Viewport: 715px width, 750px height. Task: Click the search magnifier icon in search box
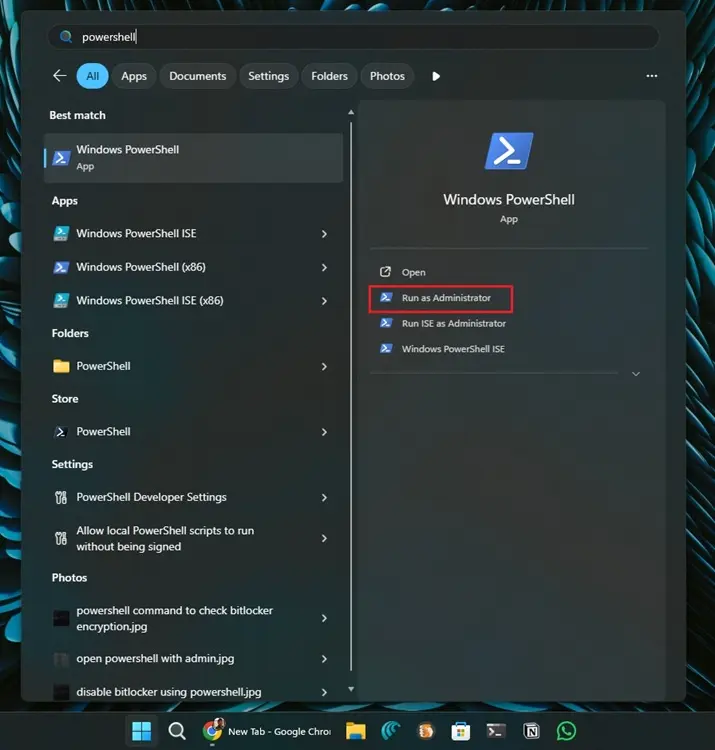coord(66,37)
